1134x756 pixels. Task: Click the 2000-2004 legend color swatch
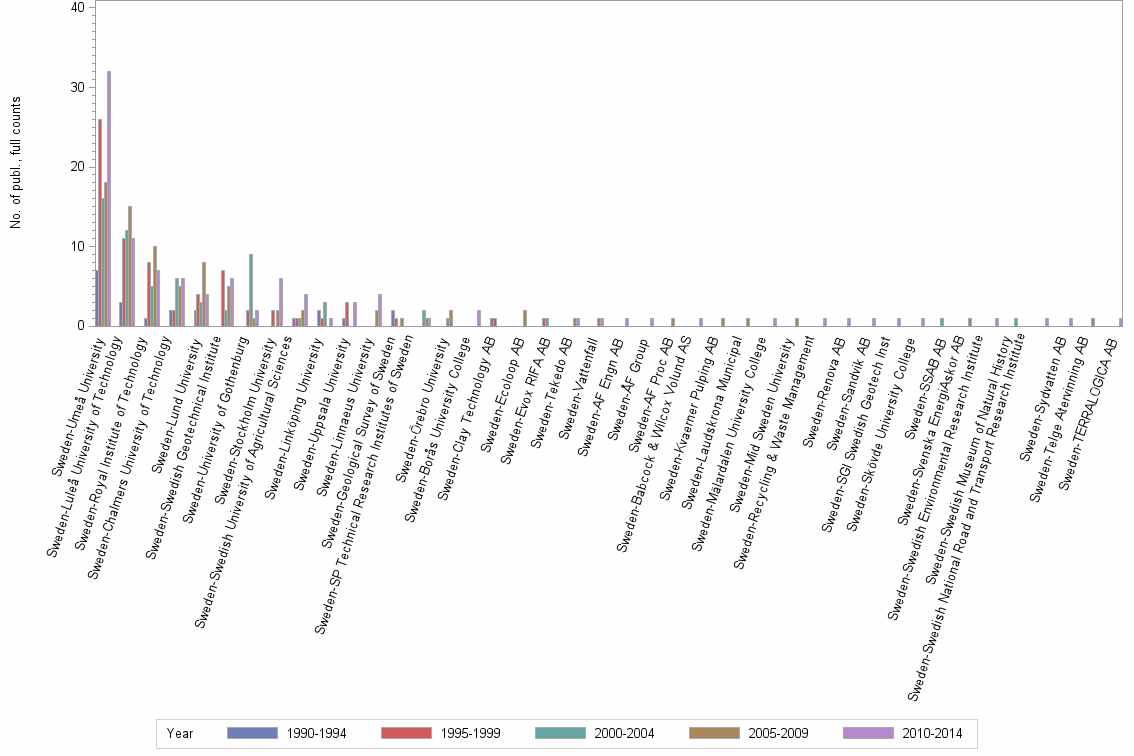click(560, 733)
